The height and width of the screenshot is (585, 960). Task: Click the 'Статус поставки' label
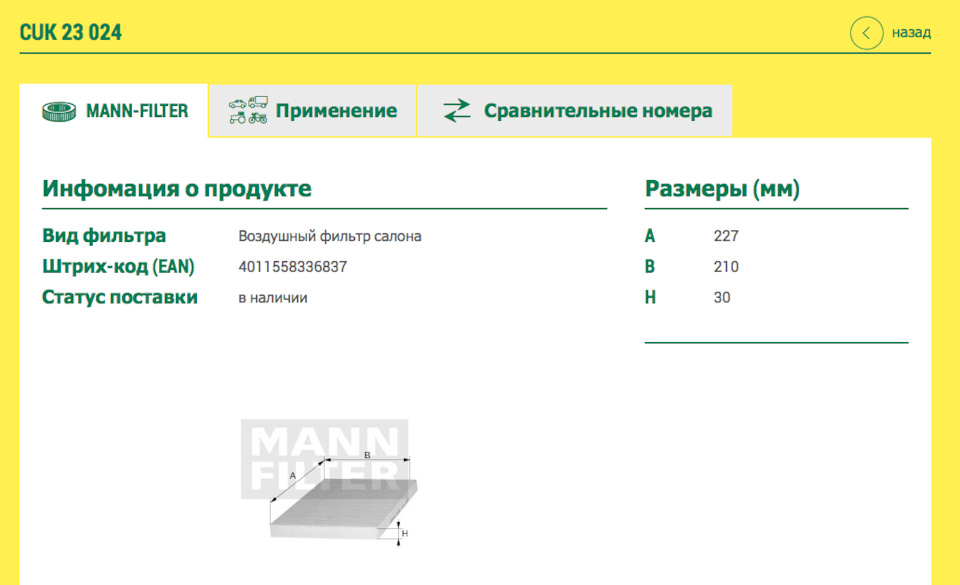point(120,297)
